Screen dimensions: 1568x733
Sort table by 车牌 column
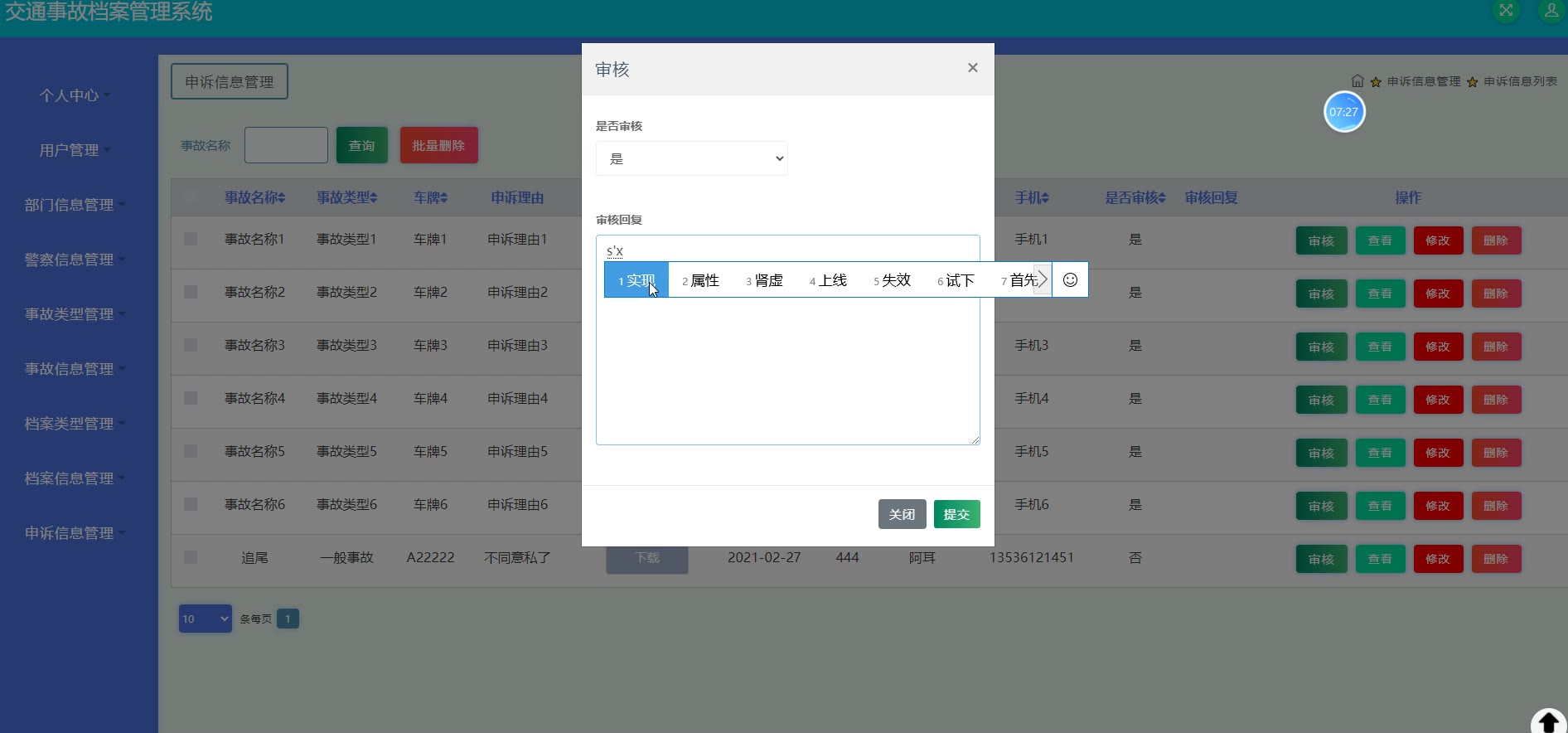pos(430,197)
